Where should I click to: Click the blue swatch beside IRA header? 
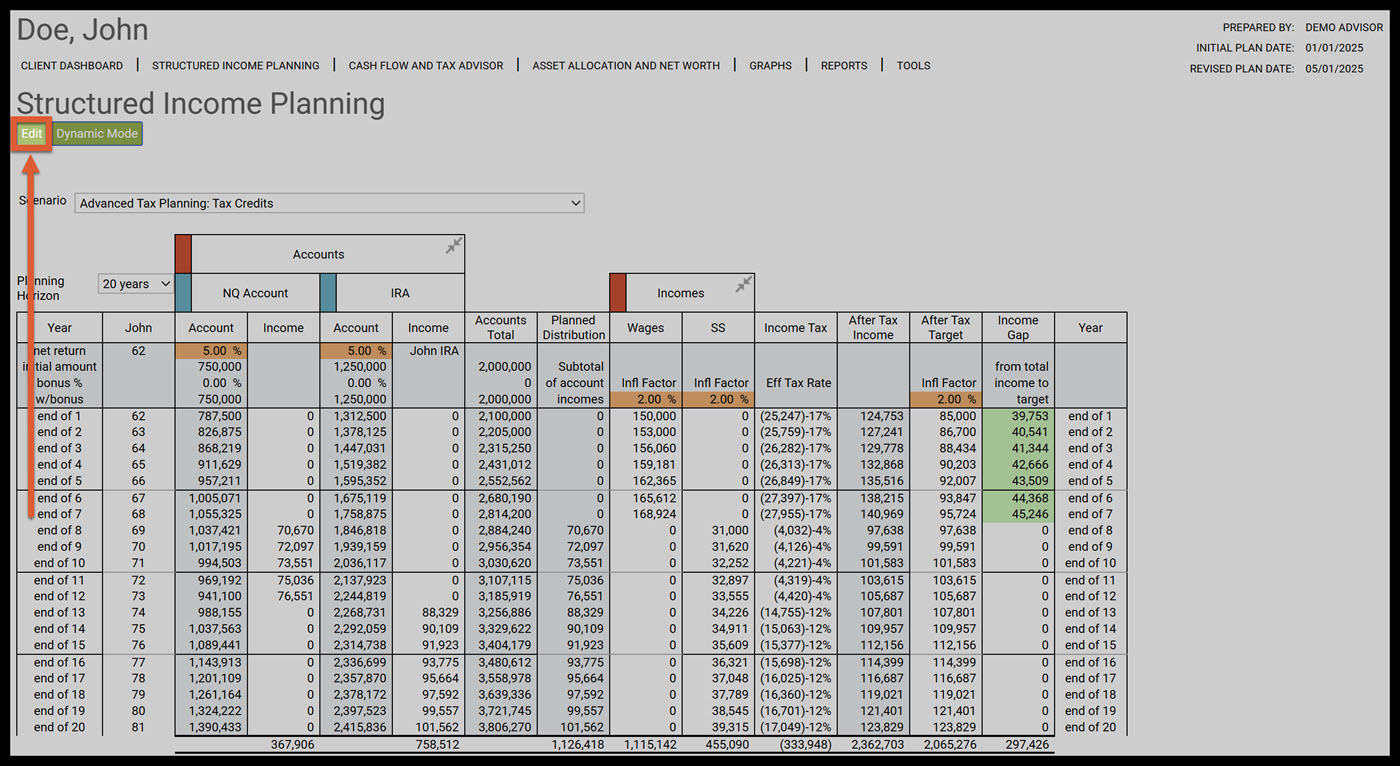(328, 293)
